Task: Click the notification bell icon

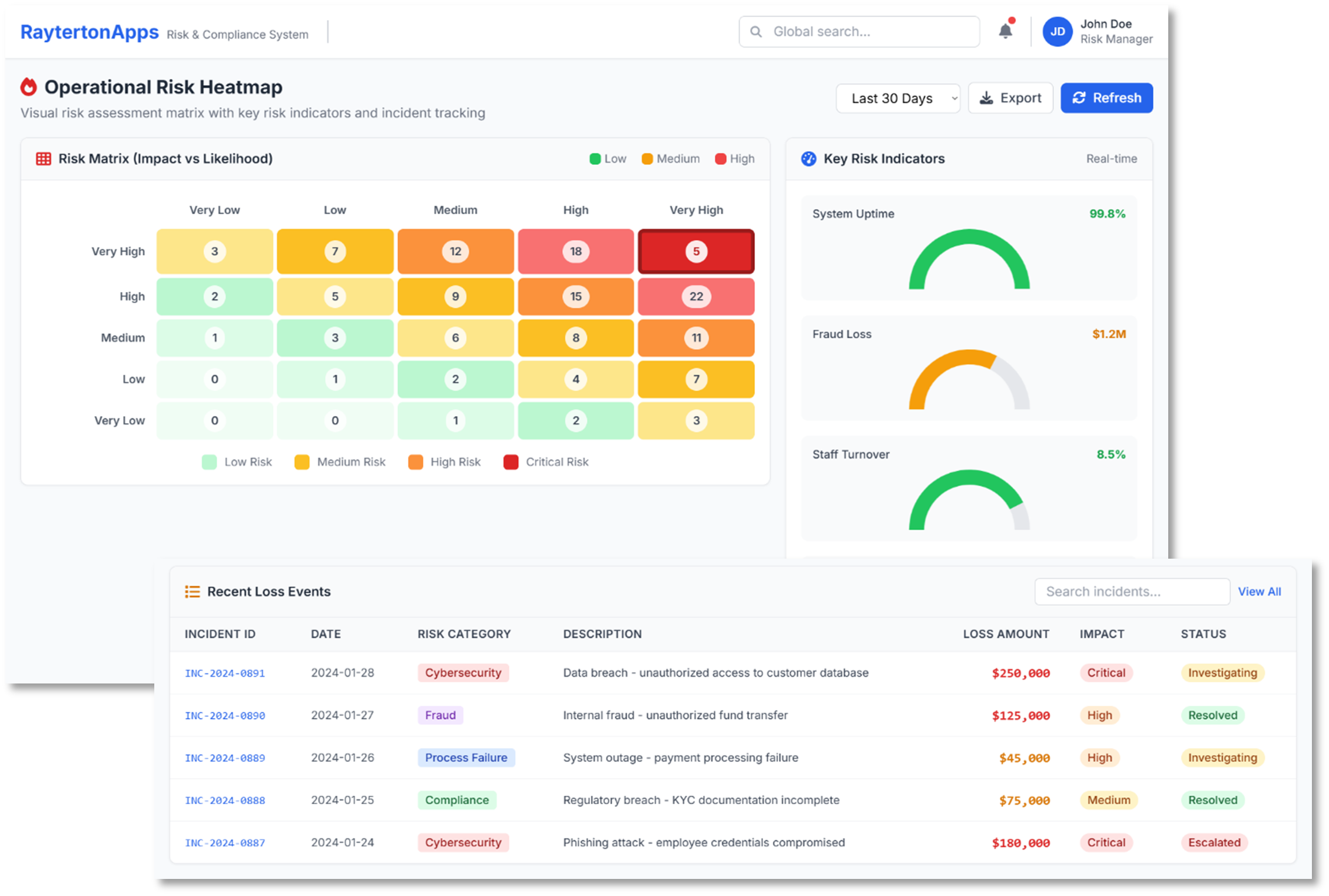Action: [x=1005, y=31]
